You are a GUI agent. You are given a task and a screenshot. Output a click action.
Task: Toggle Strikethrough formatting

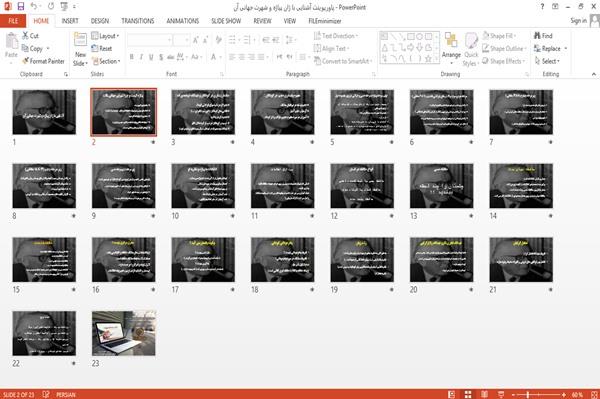pos(170,57)
